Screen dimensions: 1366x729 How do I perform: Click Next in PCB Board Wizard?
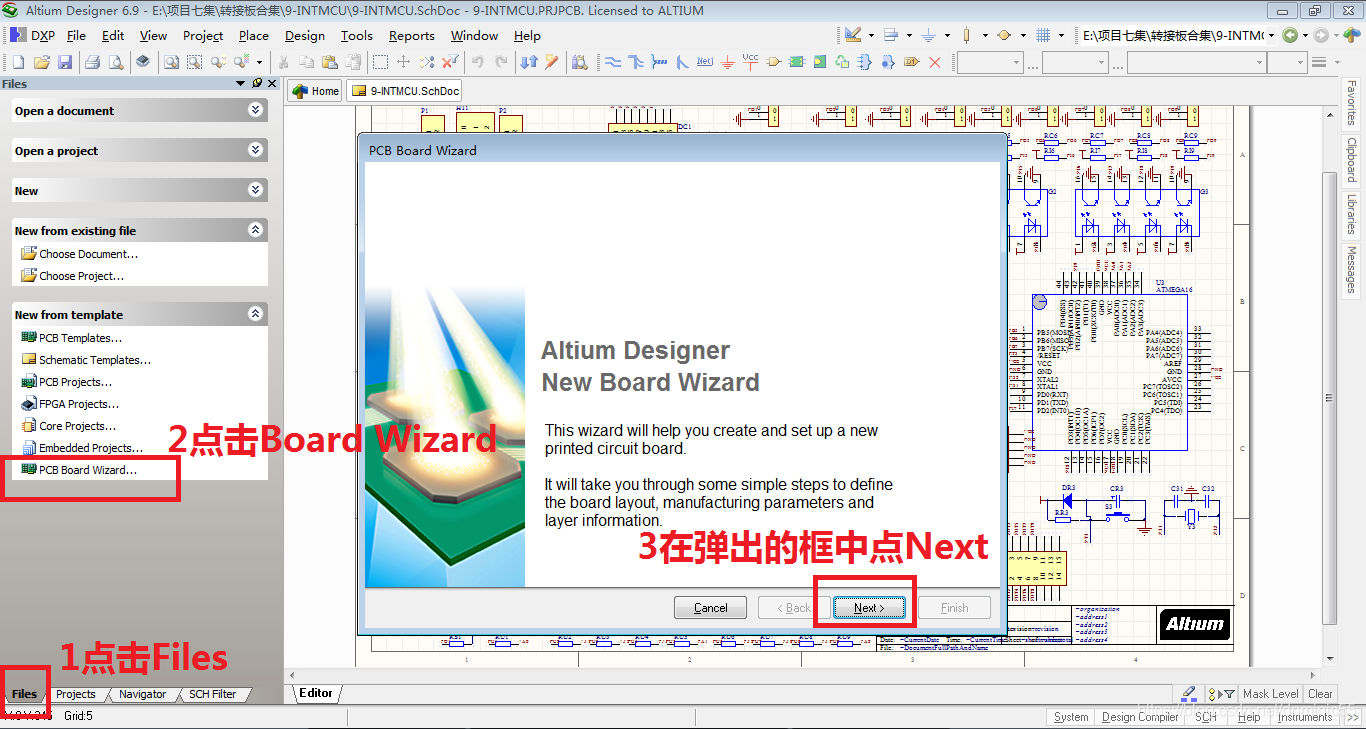(869, 607)
